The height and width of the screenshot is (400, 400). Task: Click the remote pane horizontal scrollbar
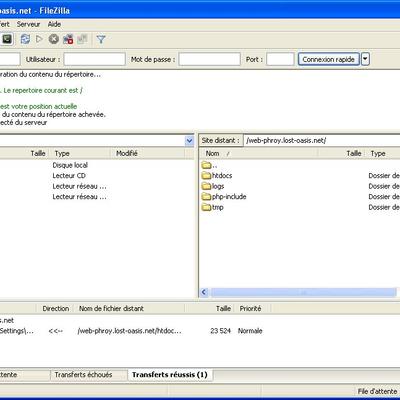(x=304, y=293)
